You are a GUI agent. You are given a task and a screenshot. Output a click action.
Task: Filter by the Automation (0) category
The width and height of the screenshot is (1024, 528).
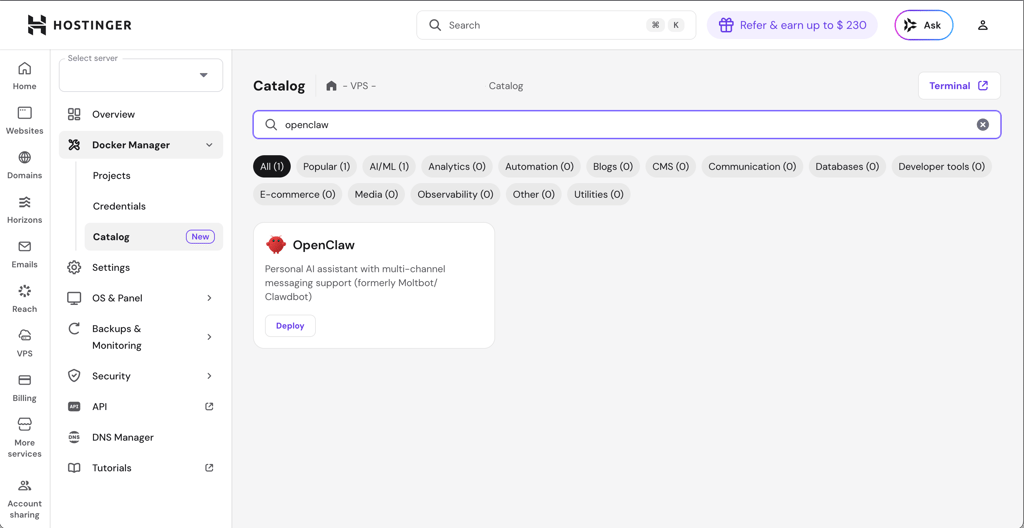coord(539,167)
